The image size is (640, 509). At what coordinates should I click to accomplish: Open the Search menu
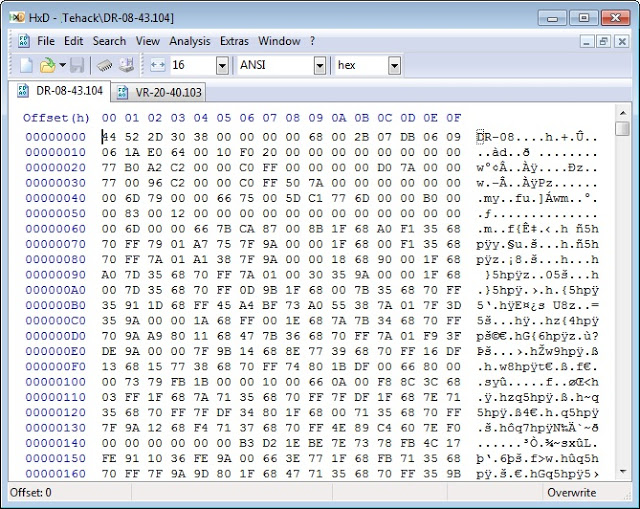[x=110, y=41]
